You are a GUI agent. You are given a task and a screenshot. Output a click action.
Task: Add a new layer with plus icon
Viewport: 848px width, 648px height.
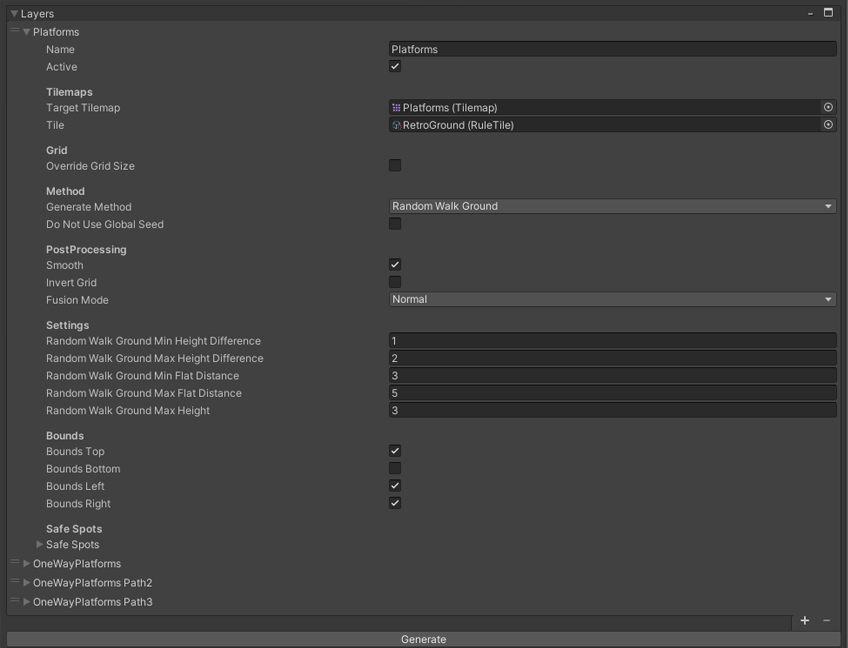tap(805, 621)
